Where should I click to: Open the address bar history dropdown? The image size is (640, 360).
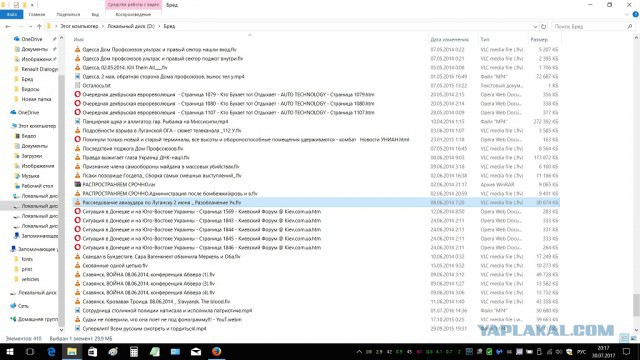[x=536, y=27]
